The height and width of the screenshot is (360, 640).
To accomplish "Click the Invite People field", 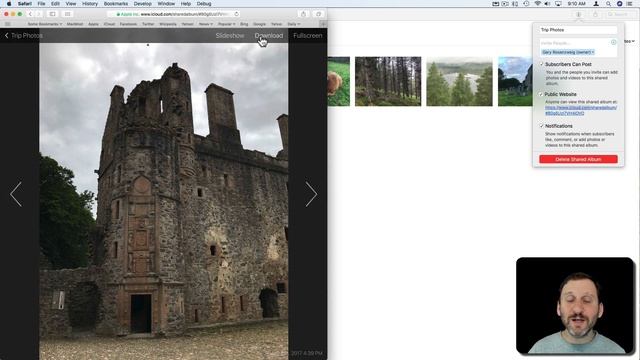I will (574, 42).
